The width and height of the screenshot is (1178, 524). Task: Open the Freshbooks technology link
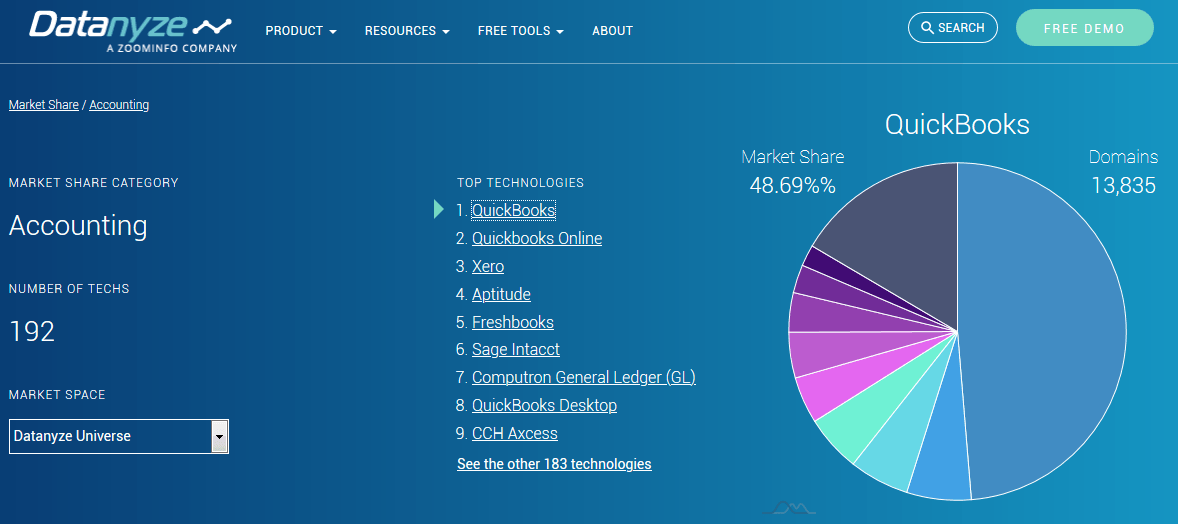click(512, 322)
